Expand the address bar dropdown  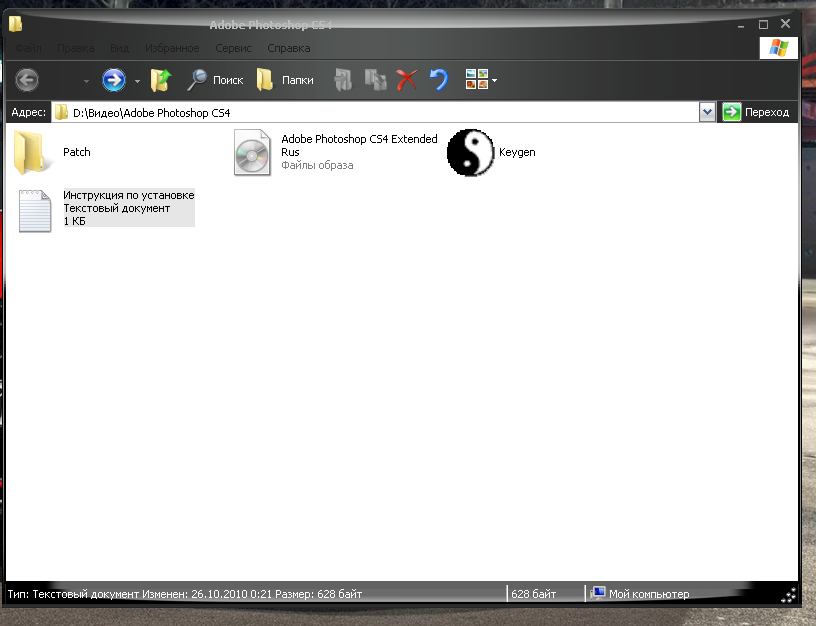coord(707,112)
